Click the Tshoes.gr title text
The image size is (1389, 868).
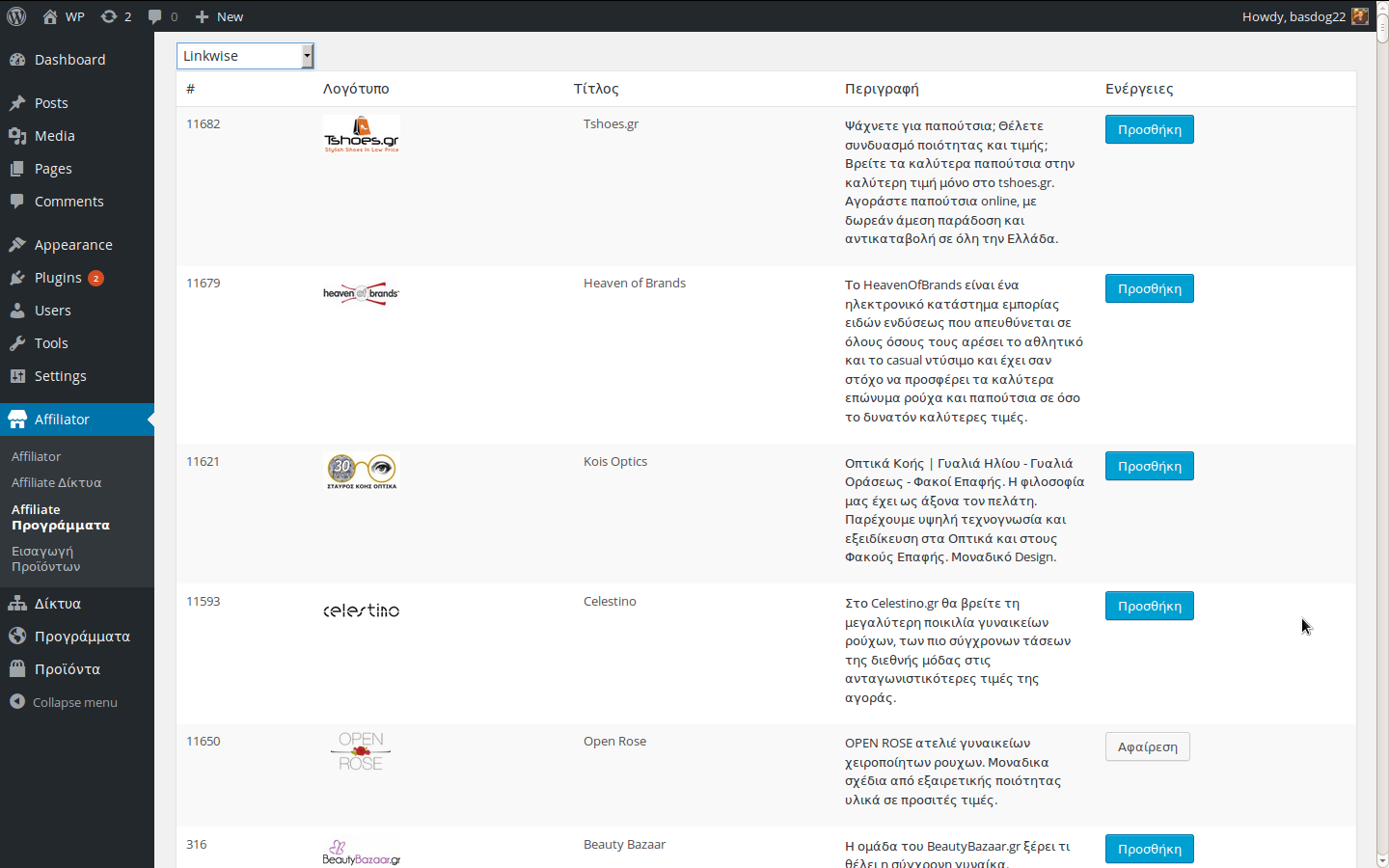click(611, 124)
